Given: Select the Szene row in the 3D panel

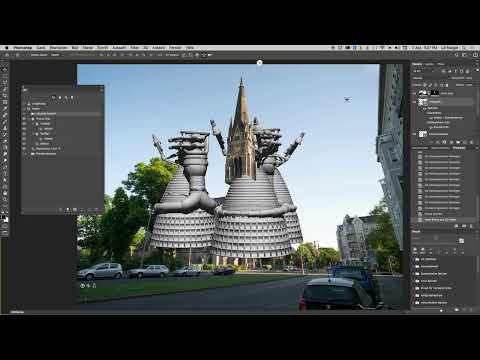Looking at the screenshot, I should pos(62,109).
